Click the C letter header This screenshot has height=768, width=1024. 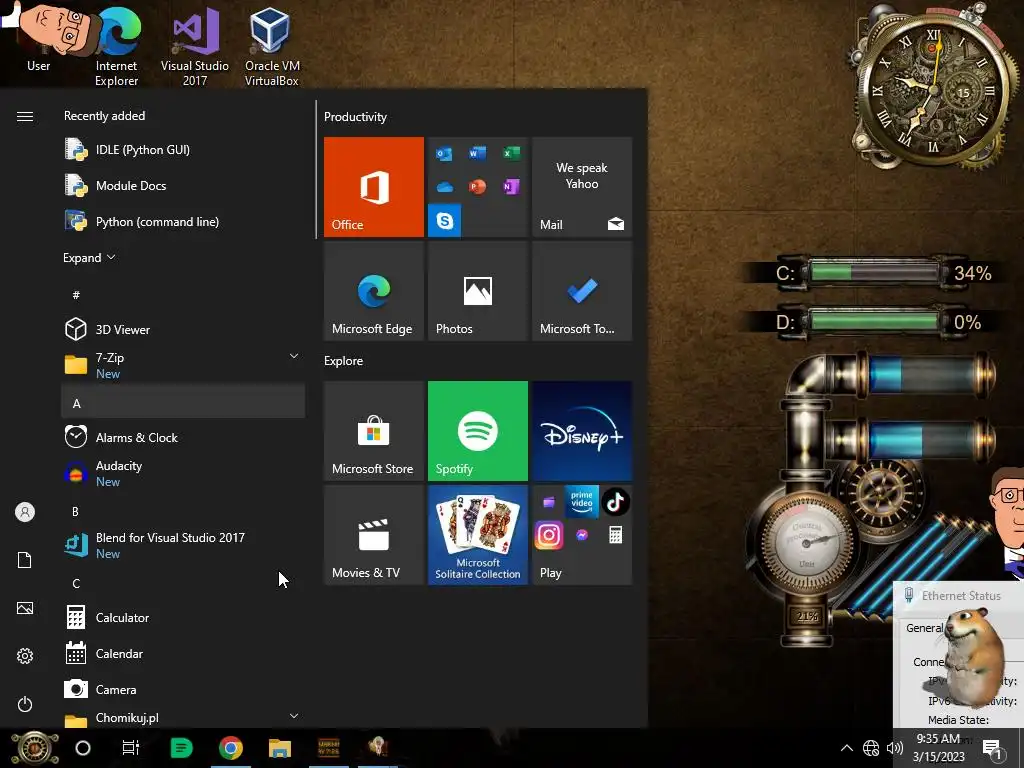[76, 583]
